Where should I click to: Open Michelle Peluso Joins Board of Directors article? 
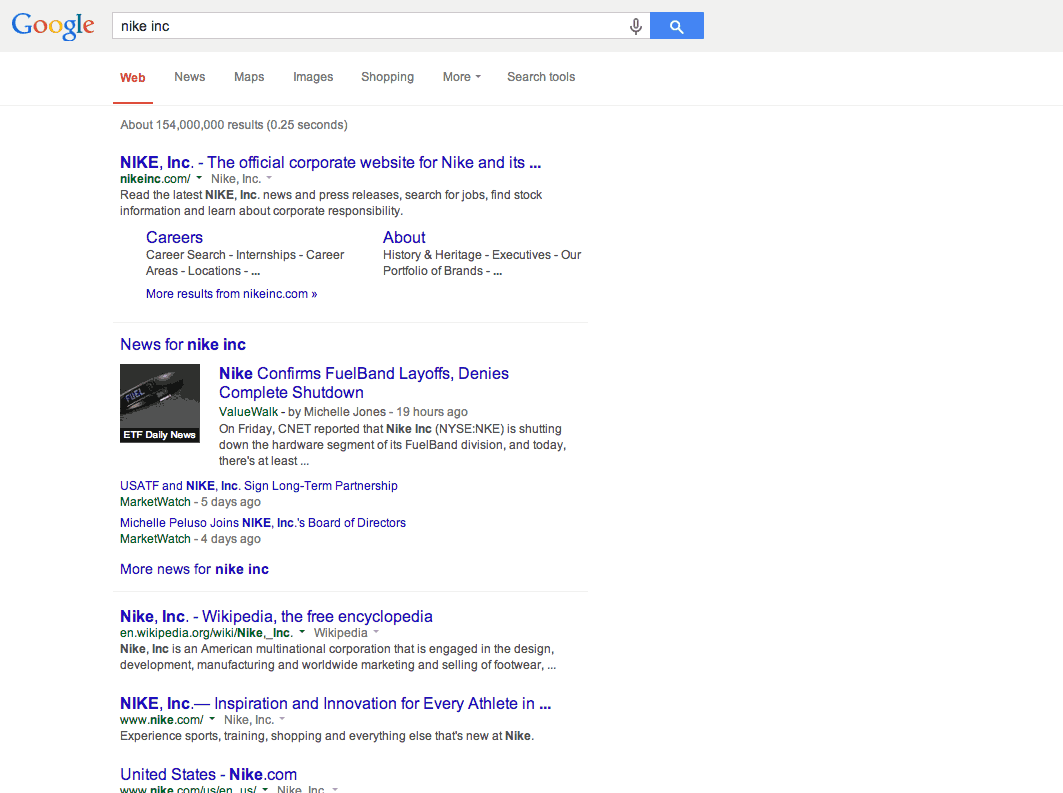click(x=262, y=523)
